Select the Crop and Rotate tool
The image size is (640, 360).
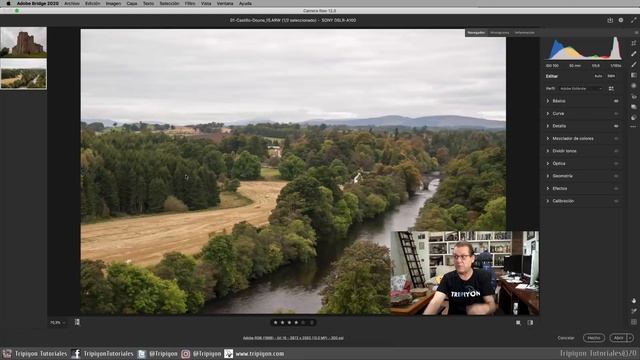click(x=633, y=43)
